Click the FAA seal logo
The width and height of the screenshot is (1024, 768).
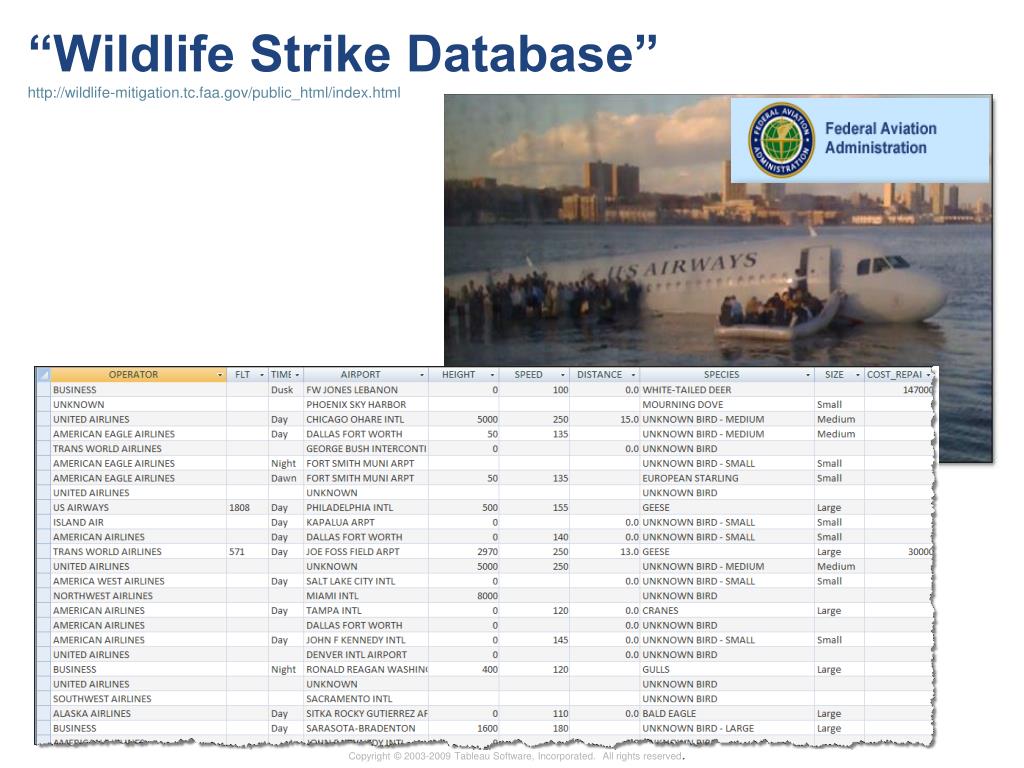(x=781, y=140)
